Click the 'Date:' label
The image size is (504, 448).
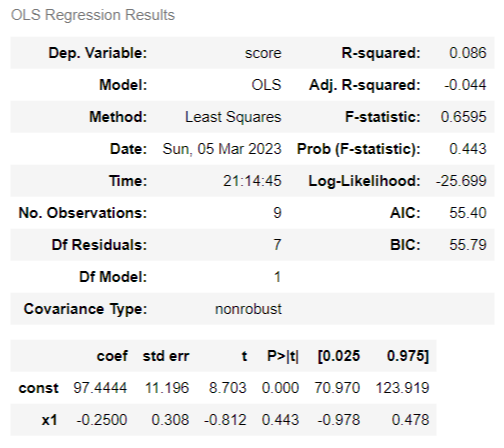[129, 149]
